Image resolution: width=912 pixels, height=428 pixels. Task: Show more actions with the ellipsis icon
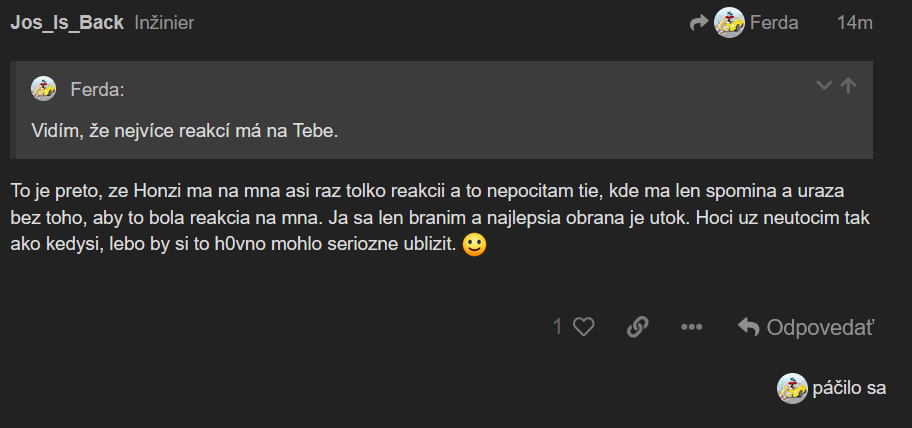[691, 326]
